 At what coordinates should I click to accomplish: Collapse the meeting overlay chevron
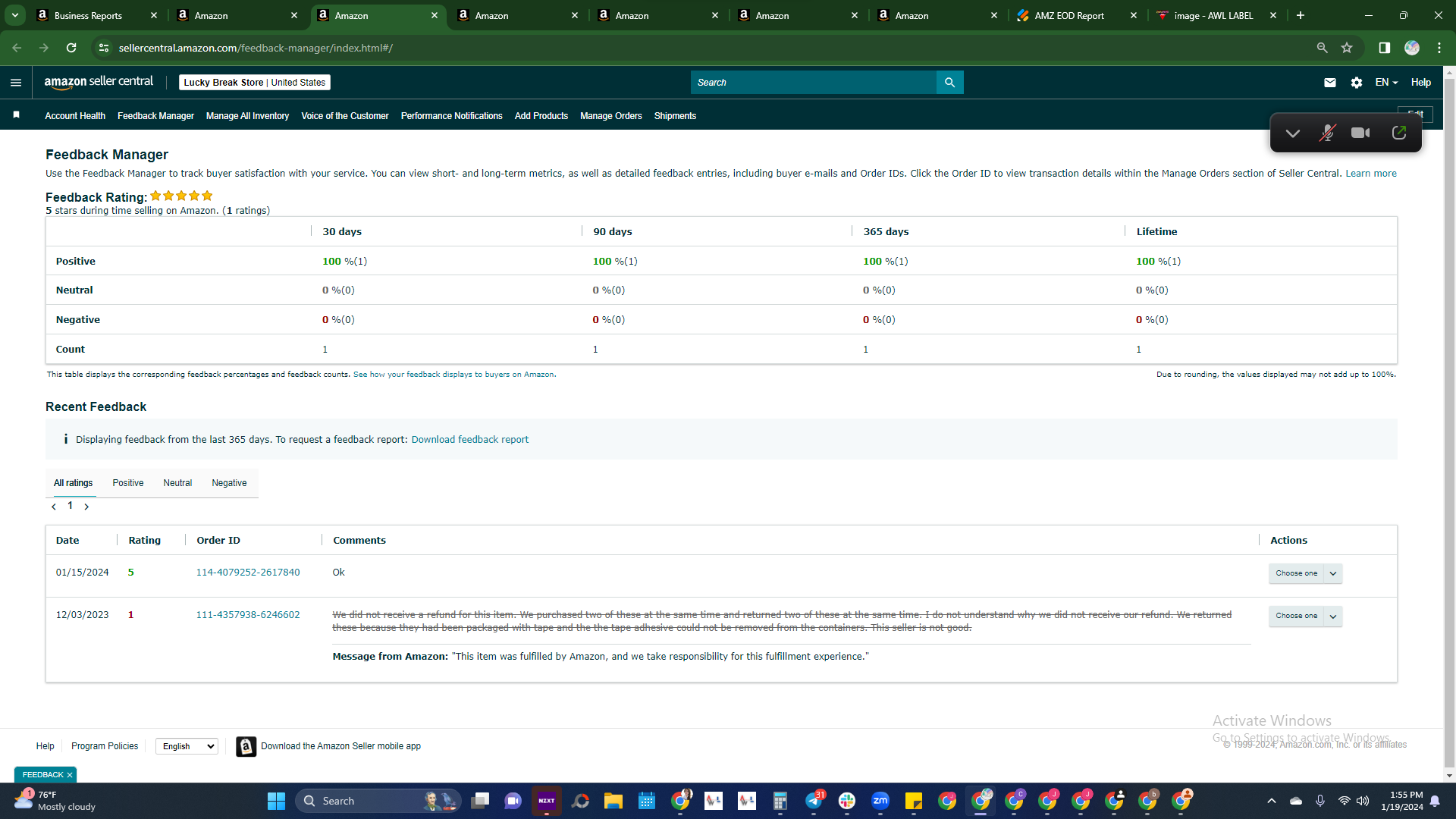[x=1293, y=133]
